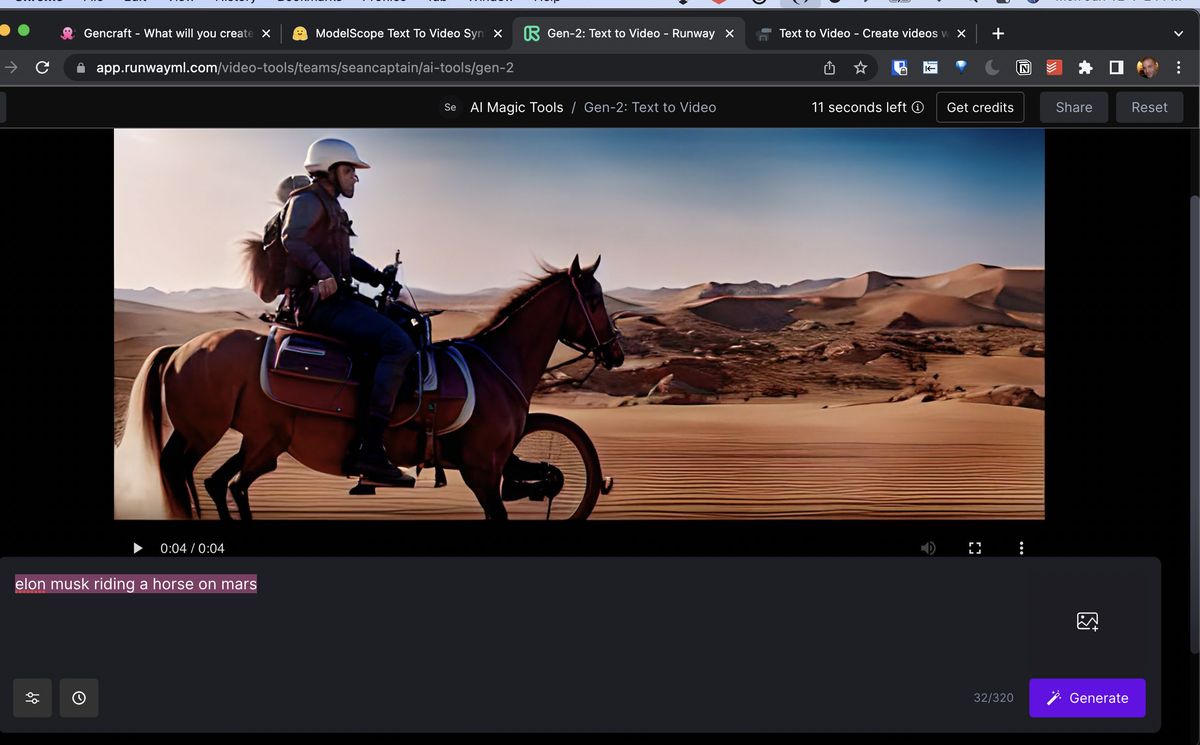Image resolution: width=1200 pixels, height=745 pixels.
Task: Click the Get credits button
Action: click(x=980, y=107)
